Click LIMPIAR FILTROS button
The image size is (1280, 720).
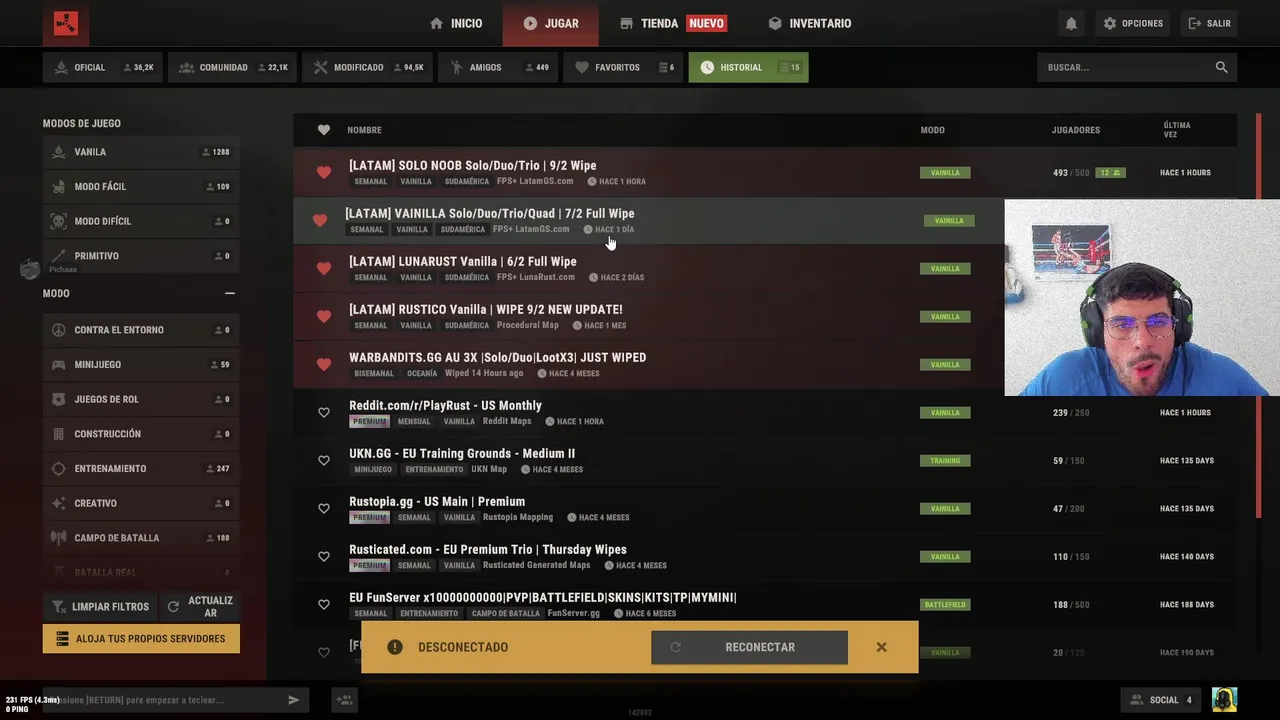pos(100,606)
